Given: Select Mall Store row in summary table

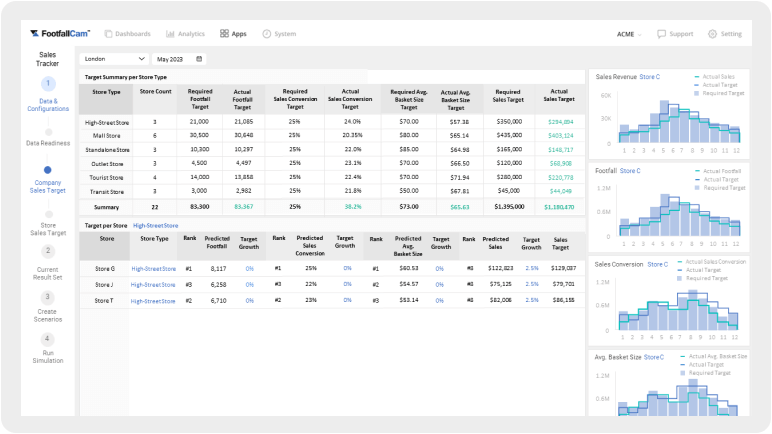Looking at the screenshot, I should [332, 135].
